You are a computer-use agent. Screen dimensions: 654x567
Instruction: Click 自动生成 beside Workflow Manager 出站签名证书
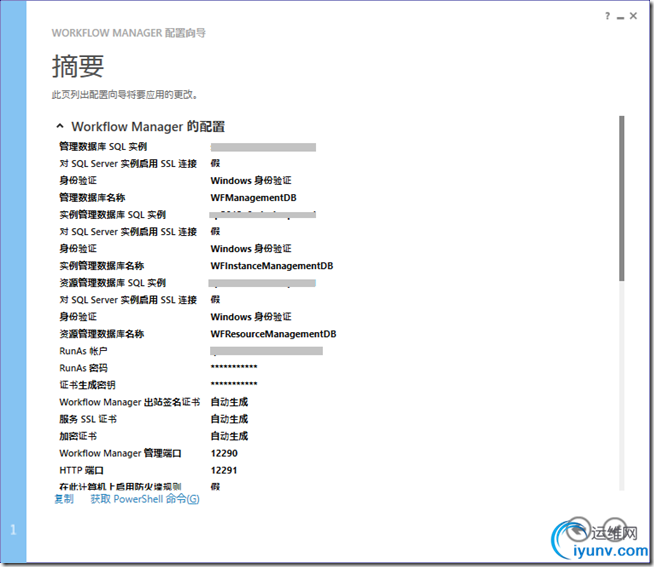pyautogui.click(x=229, y=402)
